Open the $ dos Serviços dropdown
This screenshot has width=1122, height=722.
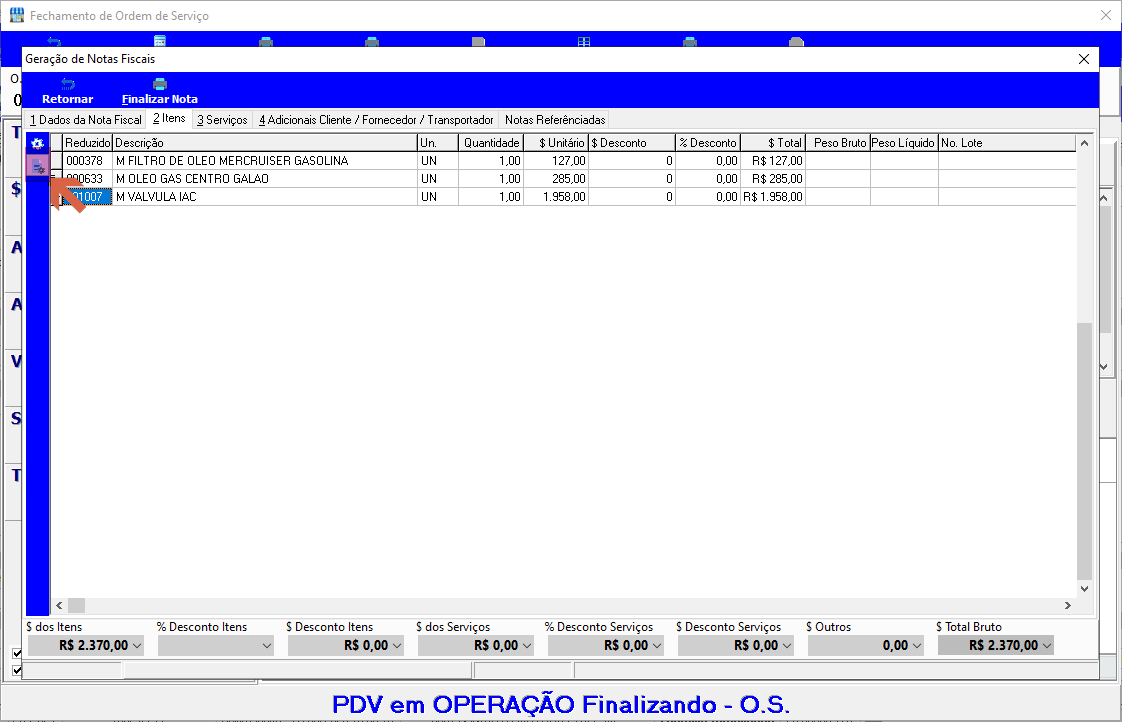point(527,645)
